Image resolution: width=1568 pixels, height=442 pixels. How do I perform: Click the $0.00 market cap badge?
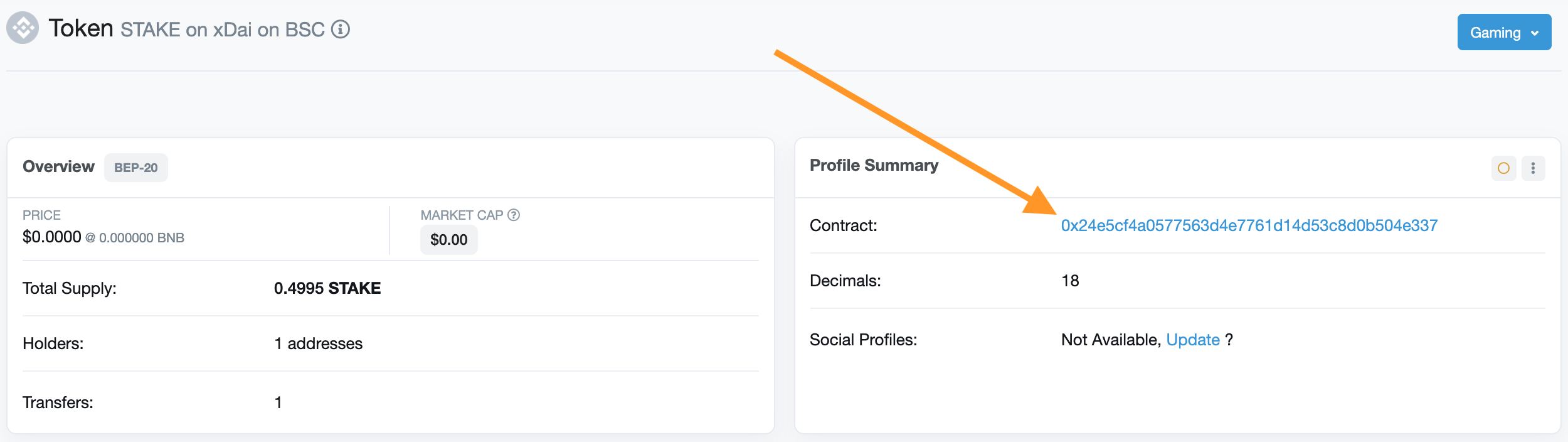[x=449, y=240]
